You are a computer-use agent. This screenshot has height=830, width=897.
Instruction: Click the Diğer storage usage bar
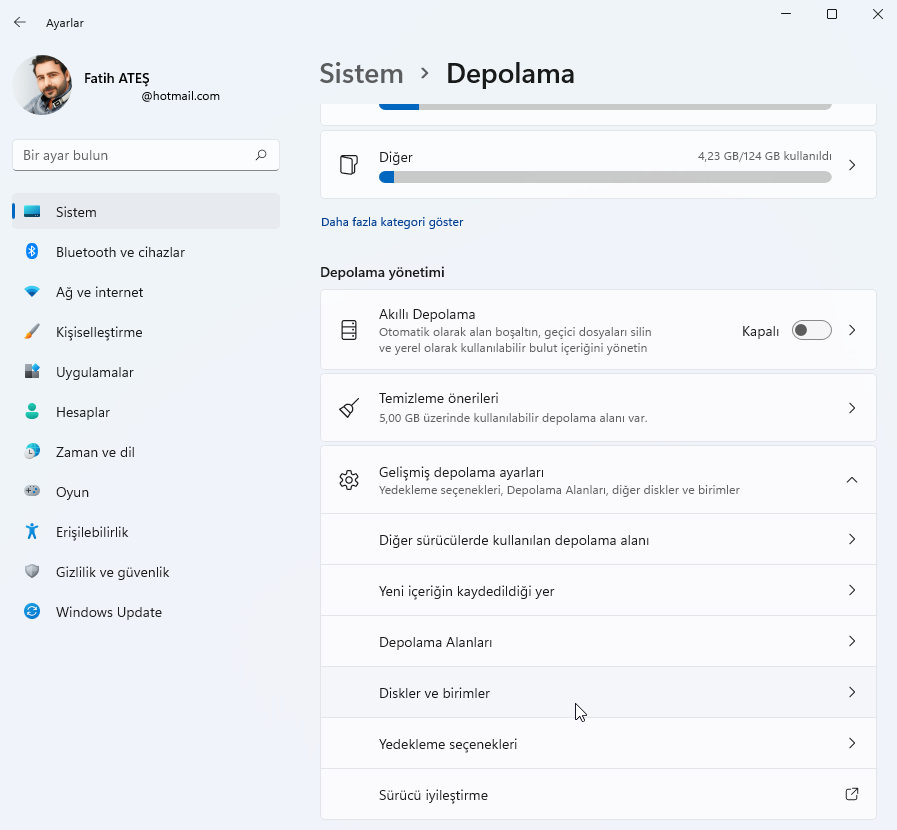click(x=604, y=176)
